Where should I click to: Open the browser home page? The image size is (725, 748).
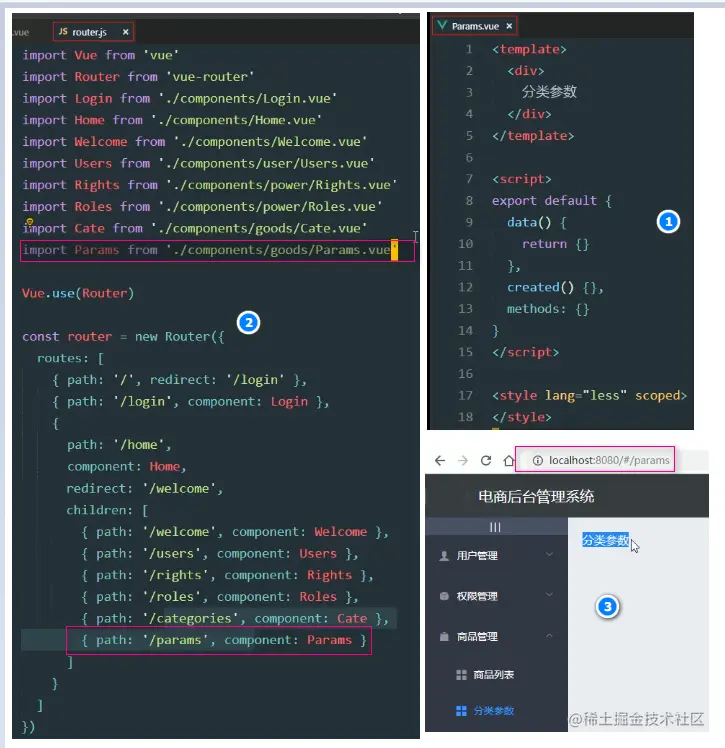pos(509,460)
